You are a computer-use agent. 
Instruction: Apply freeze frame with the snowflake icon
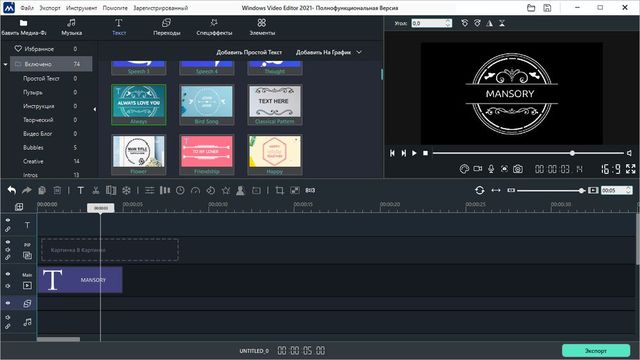click(127, 190)
